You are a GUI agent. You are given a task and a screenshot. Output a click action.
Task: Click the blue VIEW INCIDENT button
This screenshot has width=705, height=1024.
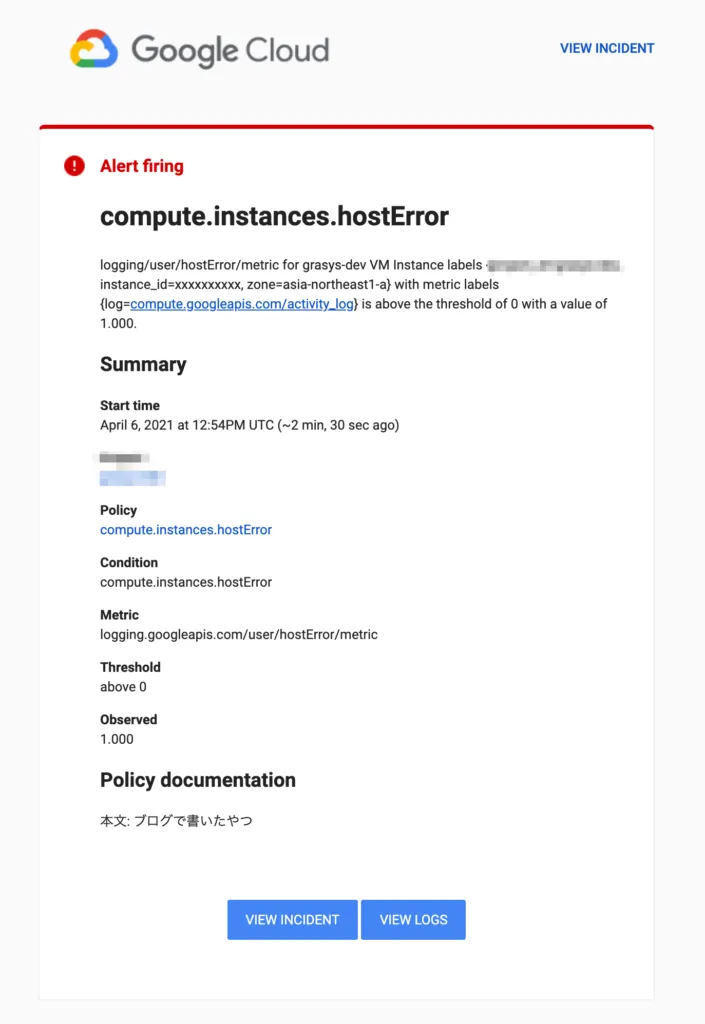click(292, 920)
